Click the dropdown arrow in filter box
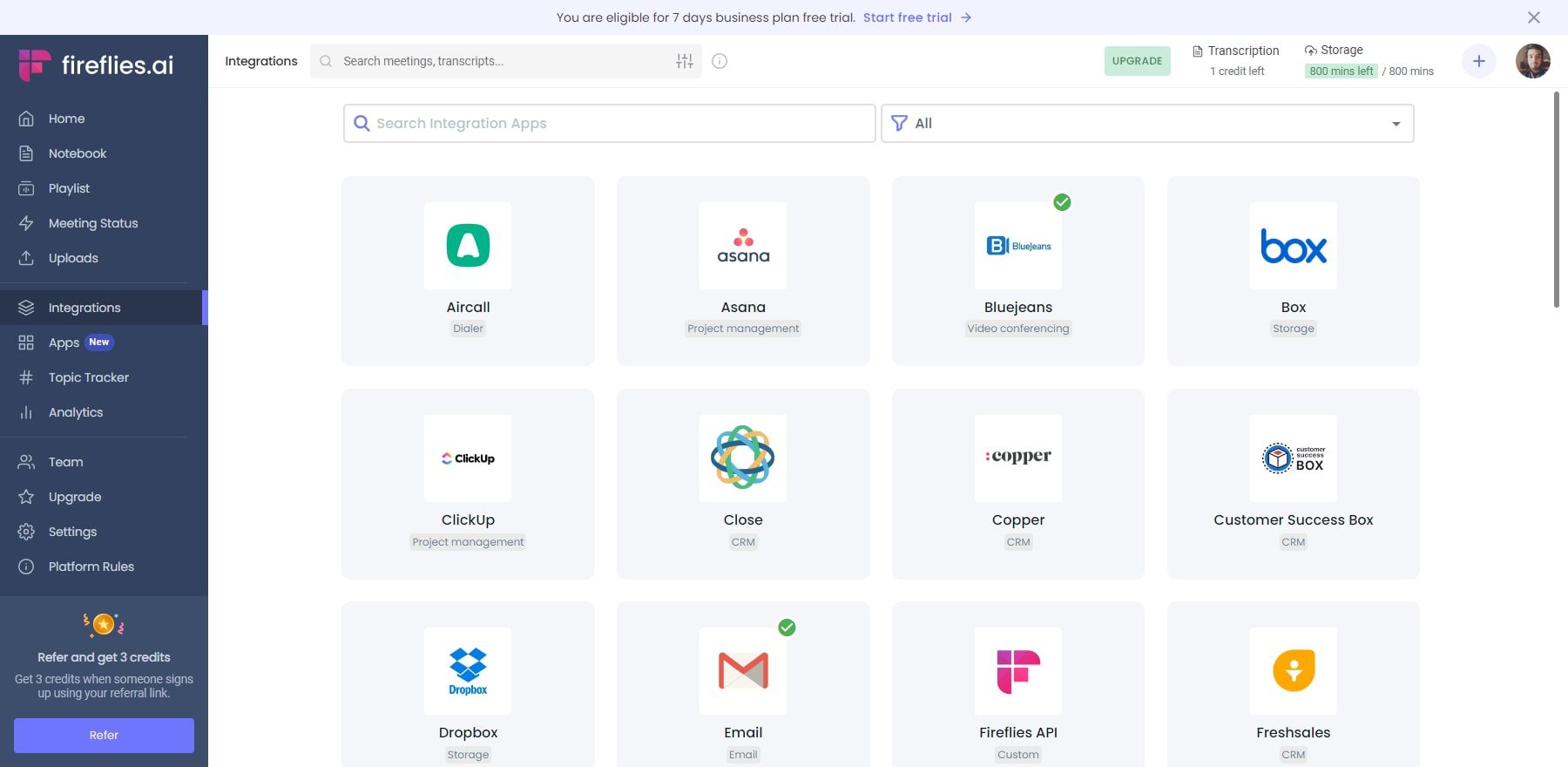1568x767 pixels. [1396, 124]
